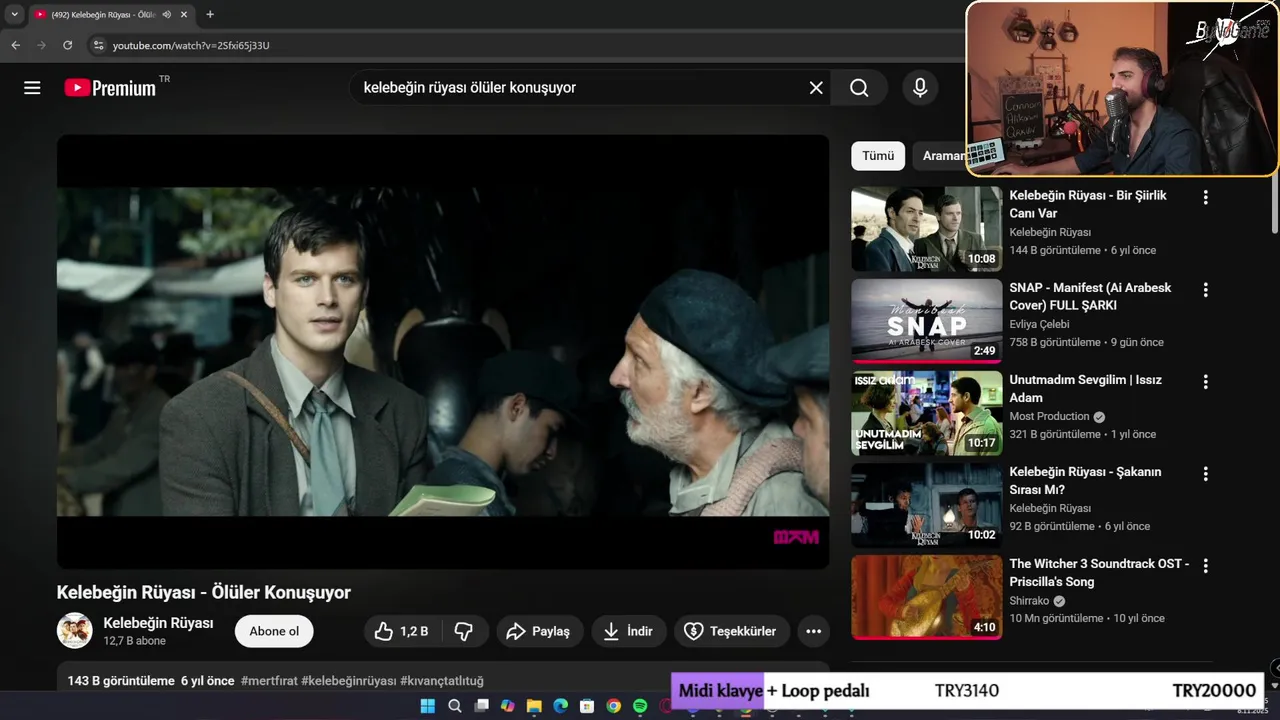
Task: Open SNAP Manifest cover thumbnail
Action: pos(927,321)
